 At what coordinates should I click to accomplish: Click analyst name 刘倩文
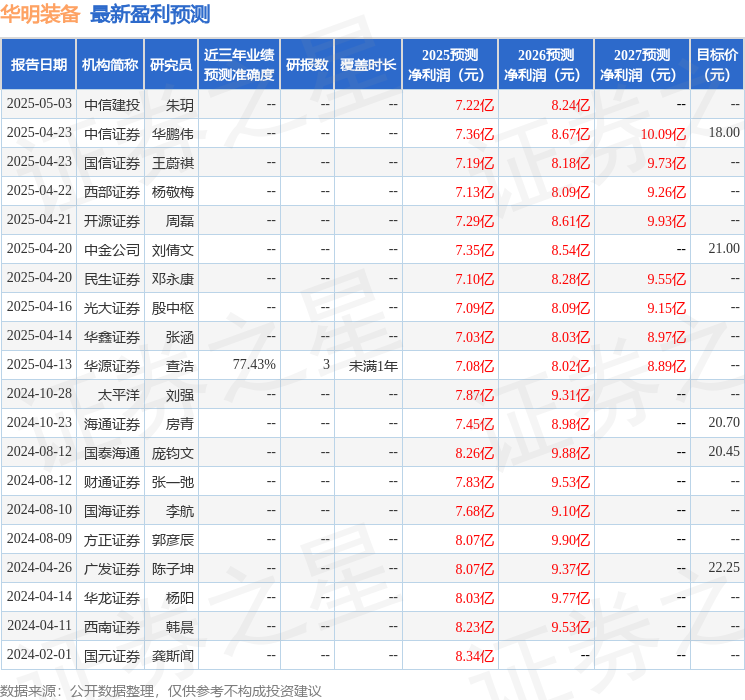172,250
